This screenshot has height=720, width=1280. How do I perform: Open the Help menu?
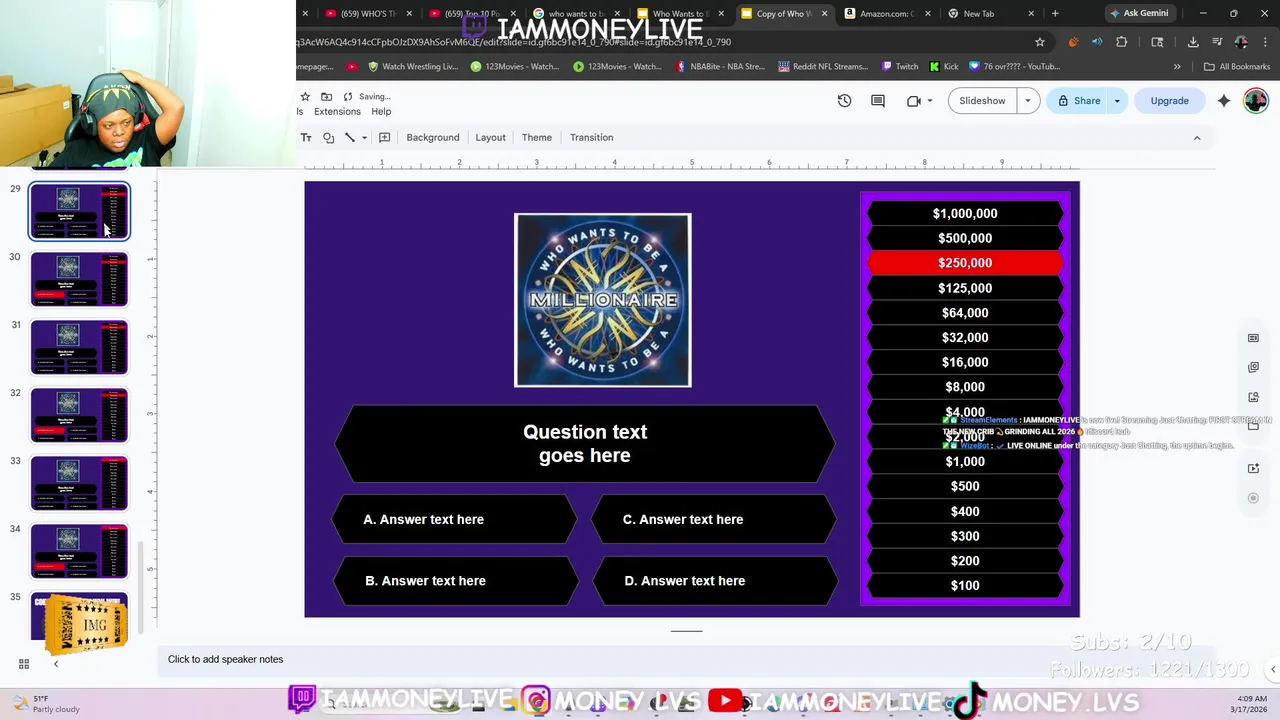[381, 111]
